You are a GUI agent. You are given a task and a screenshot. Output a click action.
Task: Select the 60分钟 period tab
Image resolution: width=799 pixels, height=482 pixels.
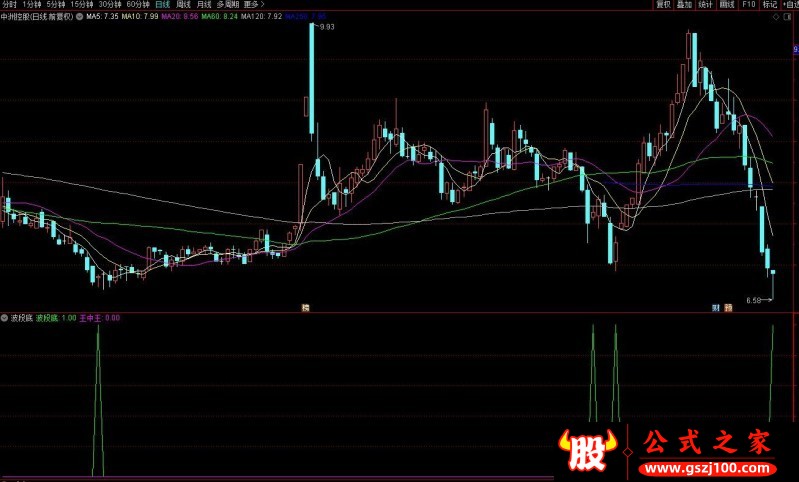pos(138,4)
